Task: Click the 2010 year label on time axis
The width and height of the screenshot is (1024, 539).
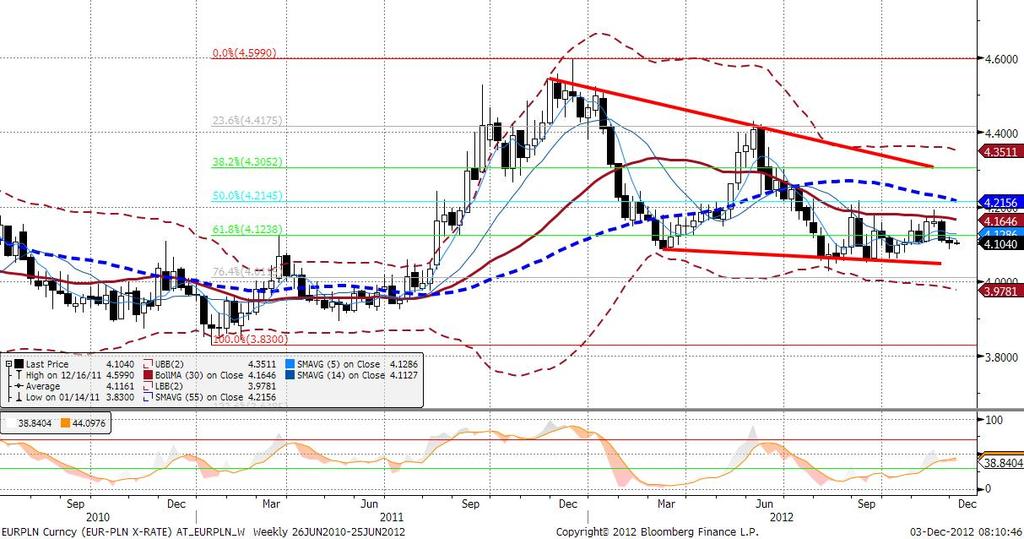Action: pos(97,517)
